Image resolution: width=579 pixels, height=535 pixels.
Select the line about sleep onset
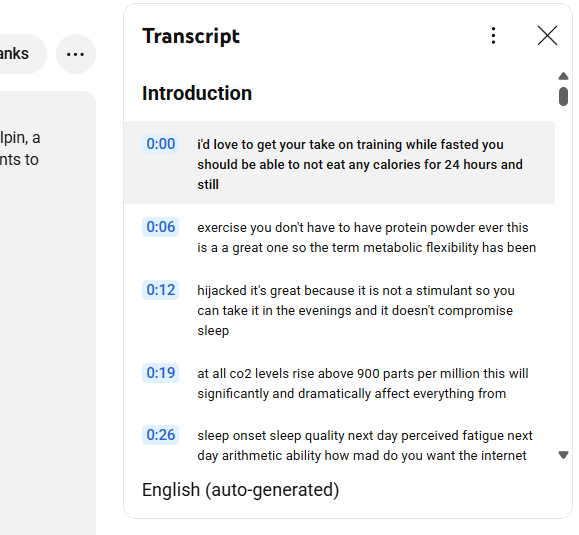(339, 445)
